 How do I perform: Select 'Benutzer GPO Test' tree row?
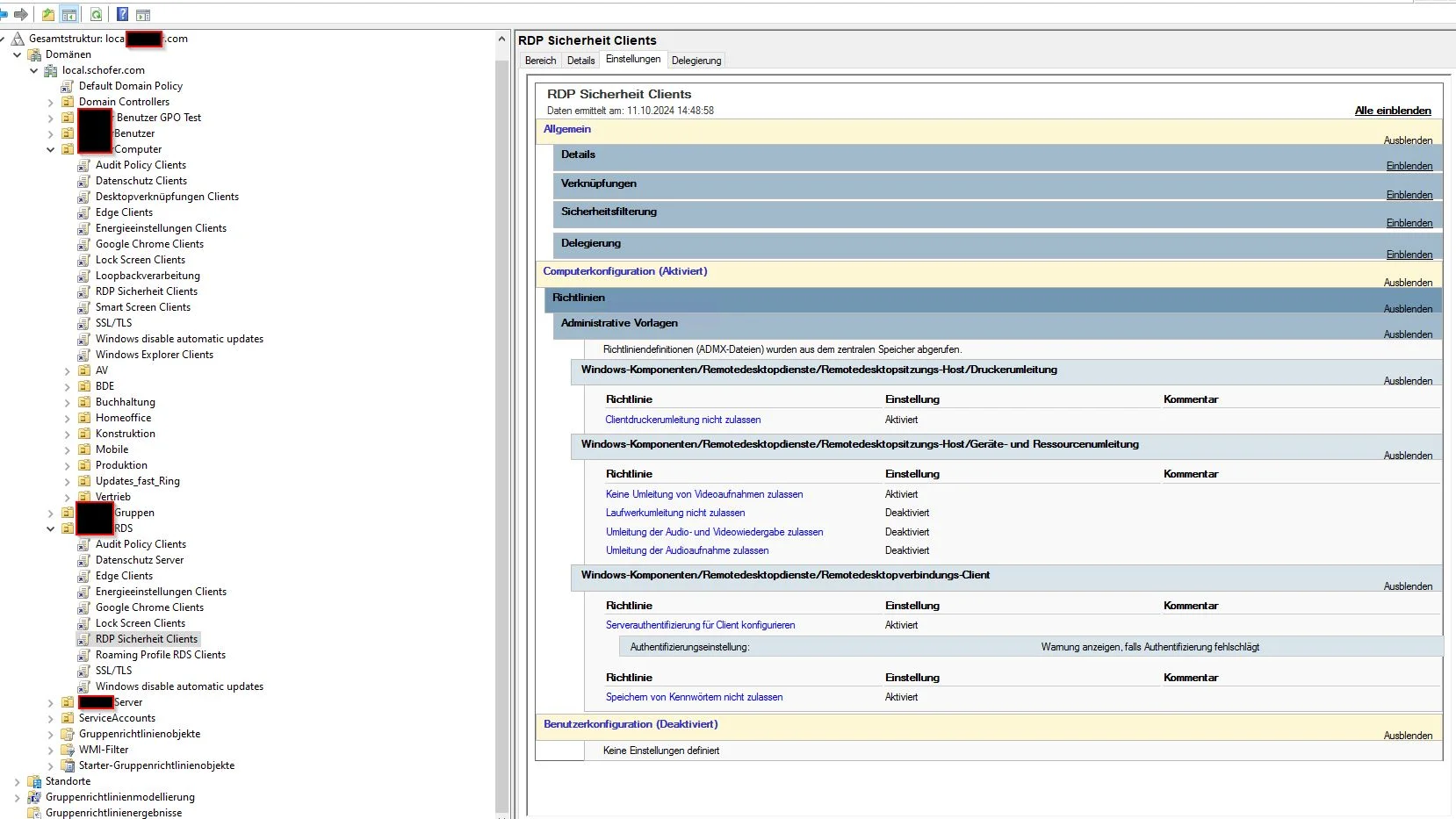[x=159, y=118]
